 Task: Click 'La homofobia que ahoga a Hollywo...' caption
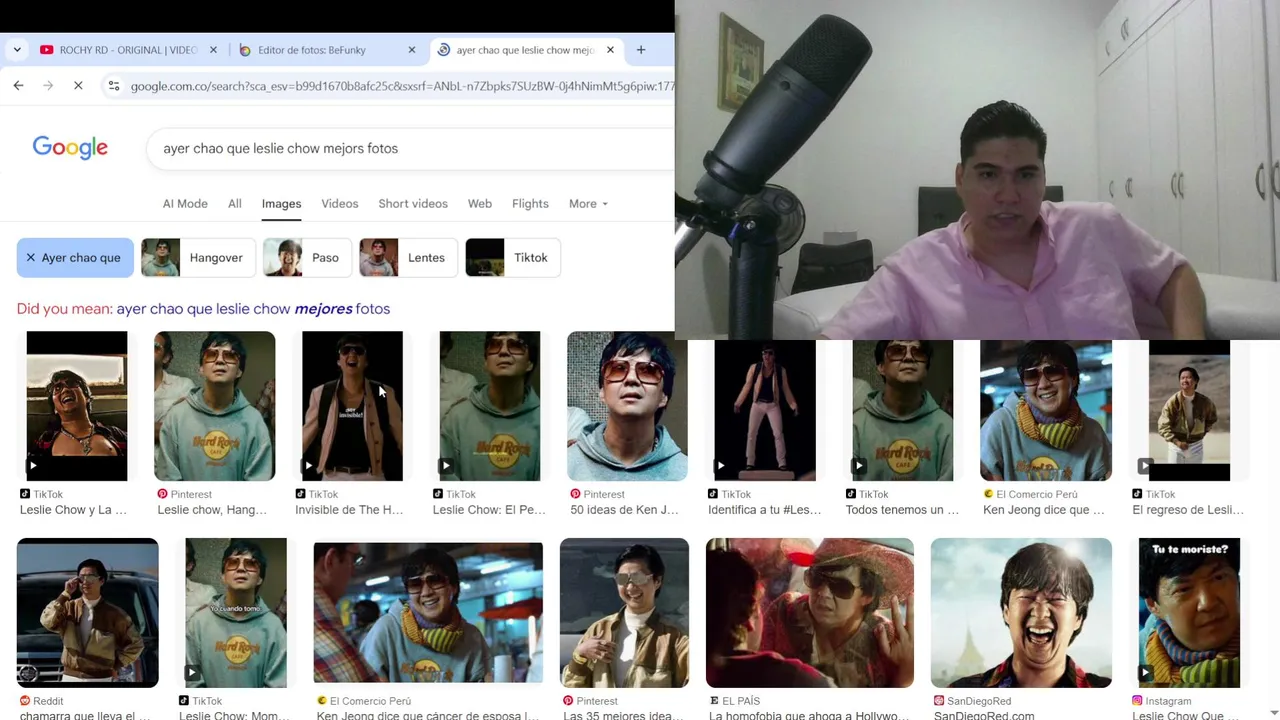click(x=809, y=716)
